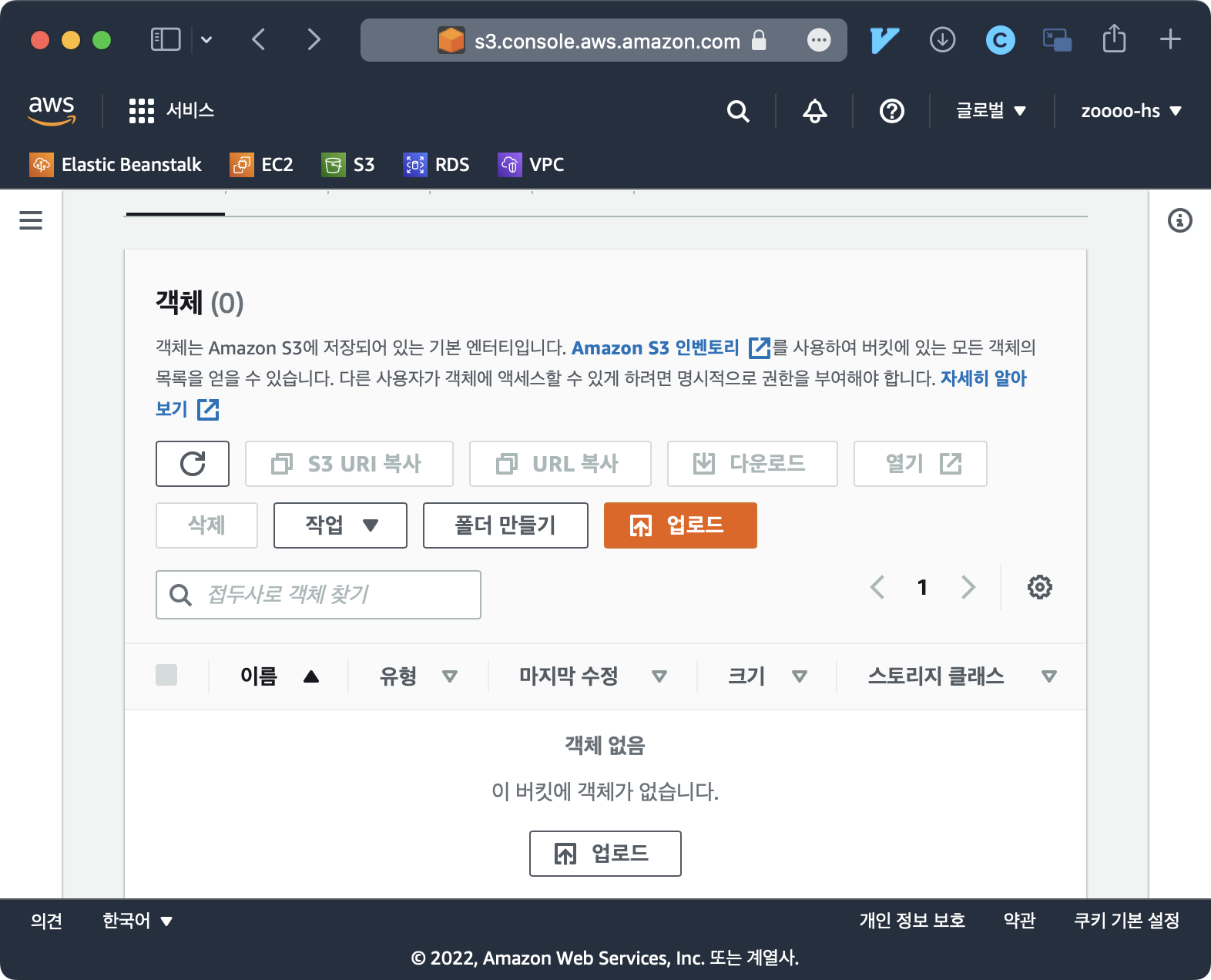Open the info panel icon on right
Screen dimensions: 1211x980
pyautogui.click(x=1179, y=220)
